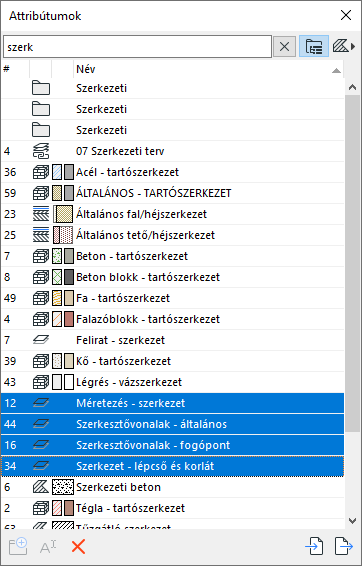Select 'Falazóblokk - tartószerkezet' row
This screenshot has width=362, height=566.
pos(173,319)
